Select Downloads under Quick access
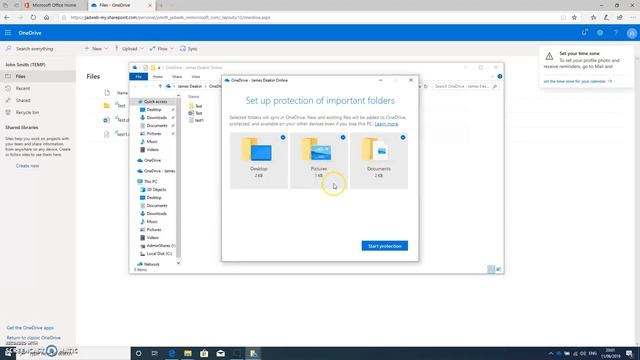Screen dimensions: 640x360 (x=156, y=118)
